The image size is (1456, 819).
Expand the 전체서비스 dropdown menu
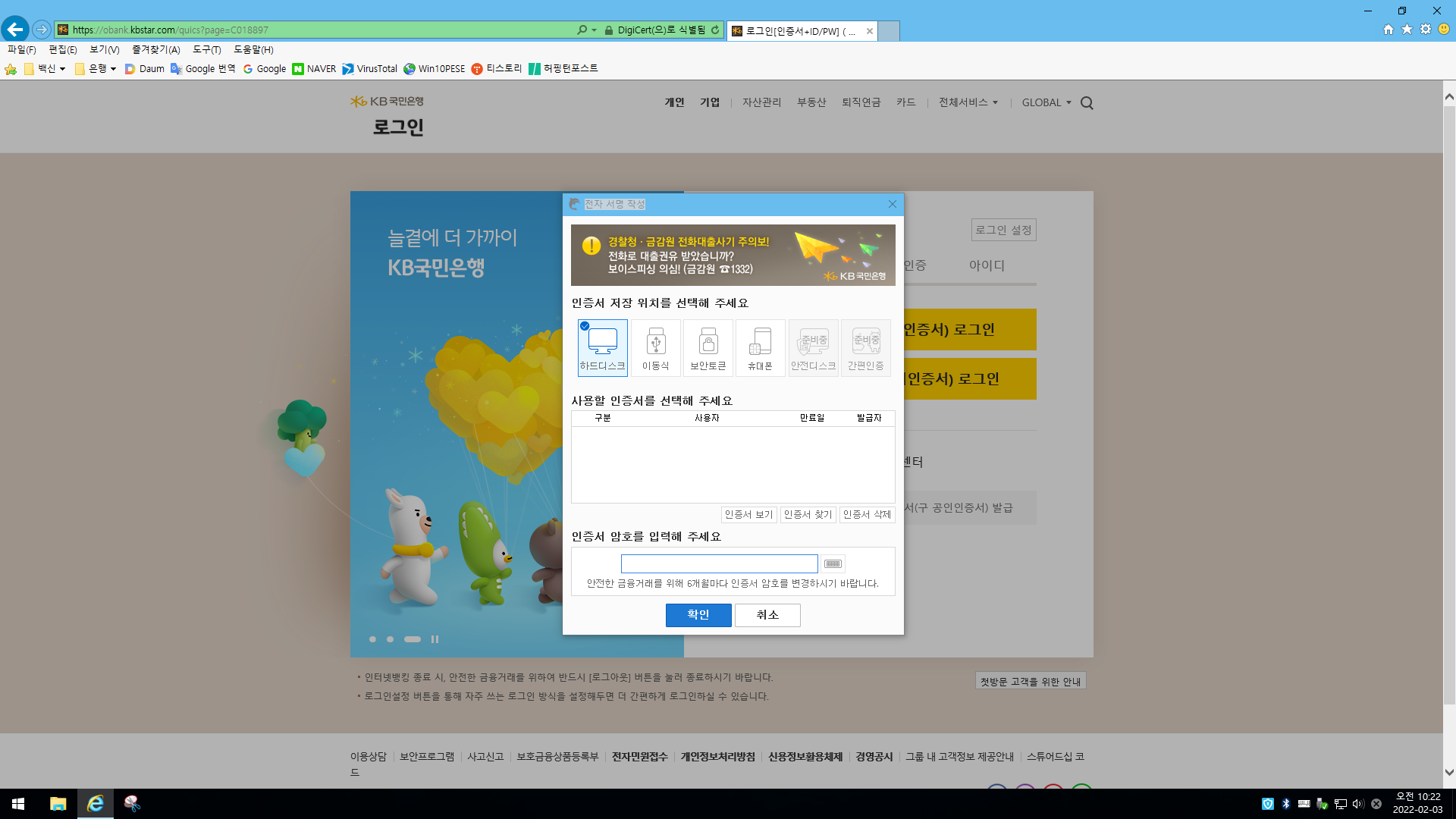coord(968,102)
